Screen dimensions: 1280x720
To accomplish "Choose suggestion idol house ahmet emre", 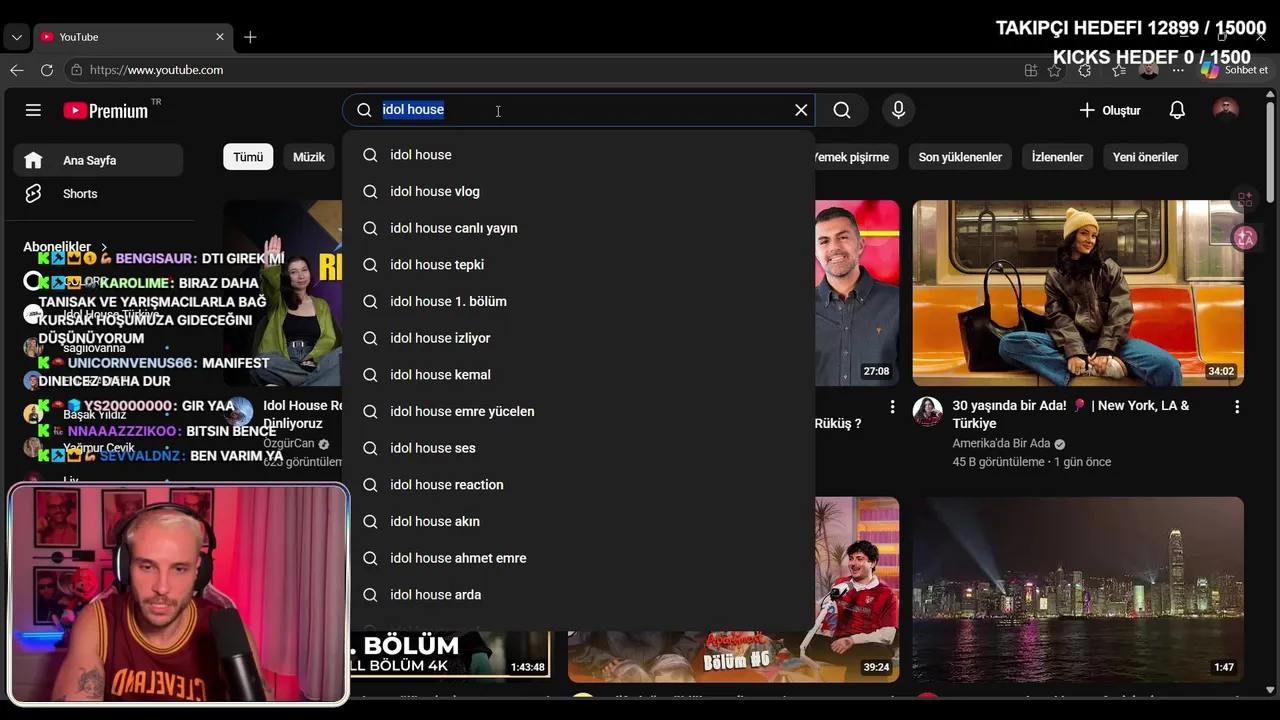I will click(578, 558).
